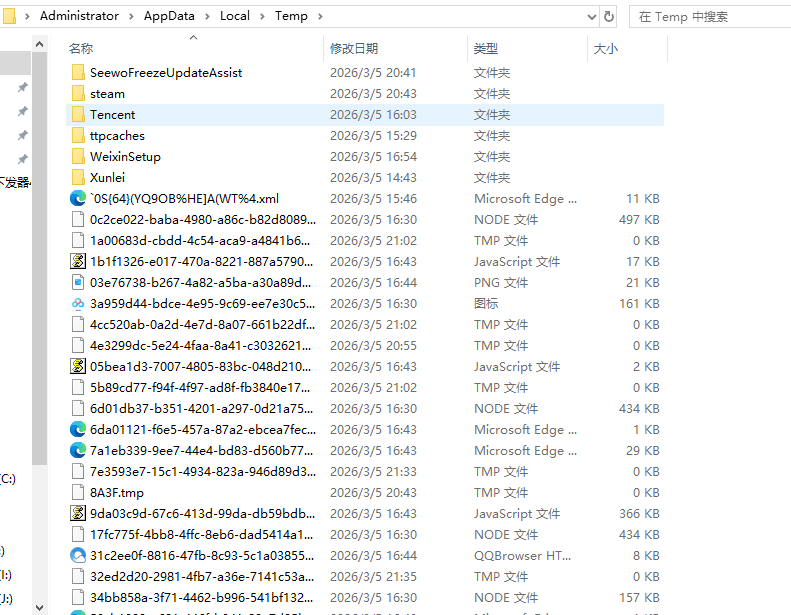
Task: Sort files by the 类型 column header
Action: pos(486,48)
